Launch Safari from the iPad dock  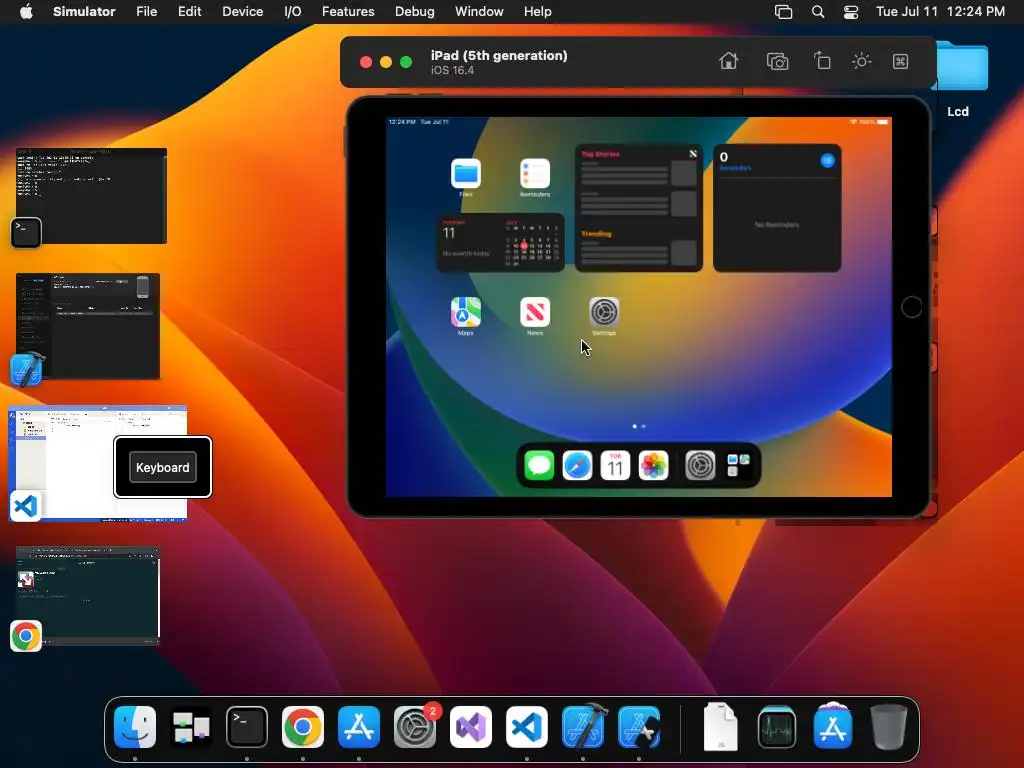577,466
